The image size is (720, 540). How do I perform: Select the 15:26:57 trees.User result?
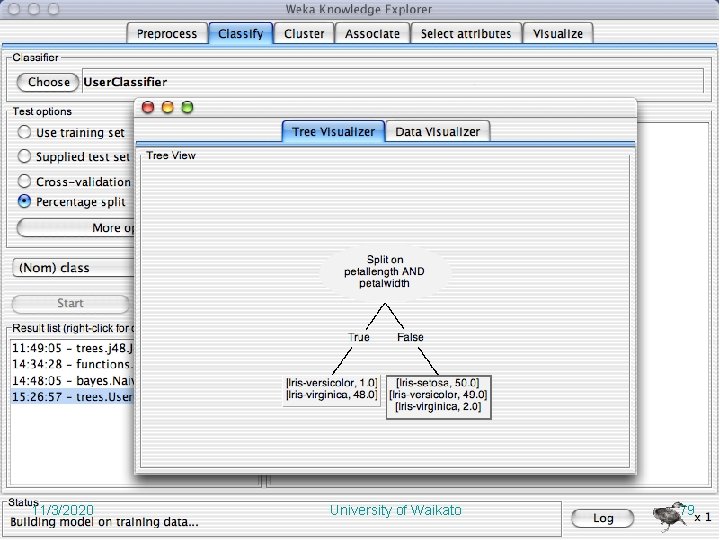pyautogui.click(x=73, y=397)
